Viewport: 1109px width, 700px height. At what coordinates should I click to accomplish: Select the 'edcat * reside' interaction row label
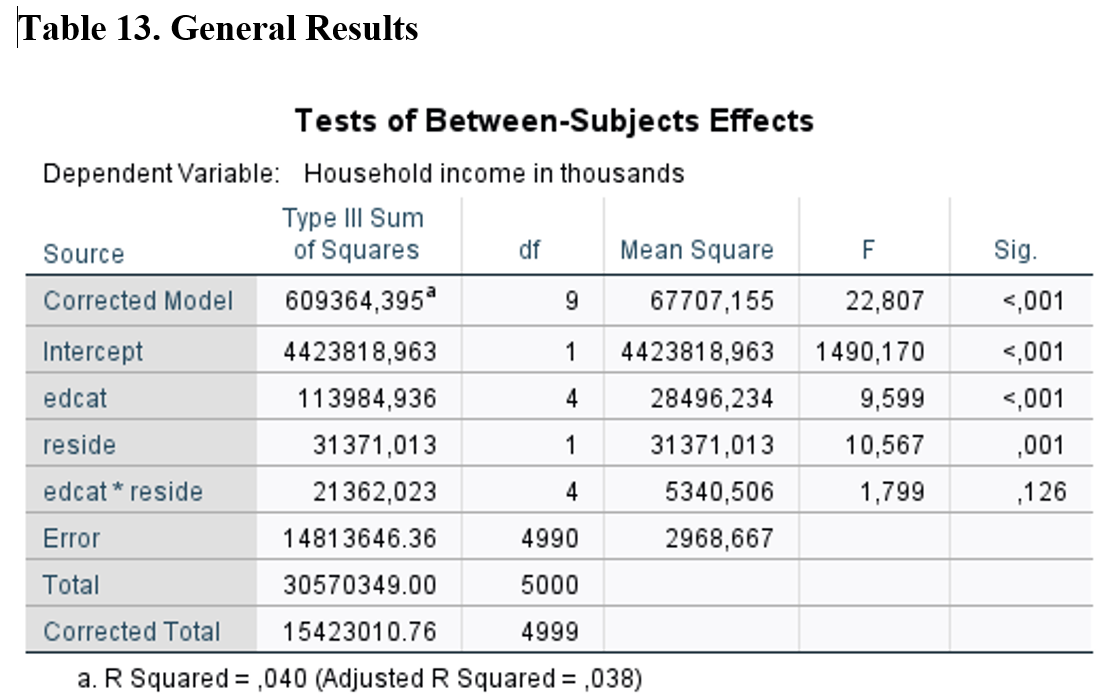[123, 492]
